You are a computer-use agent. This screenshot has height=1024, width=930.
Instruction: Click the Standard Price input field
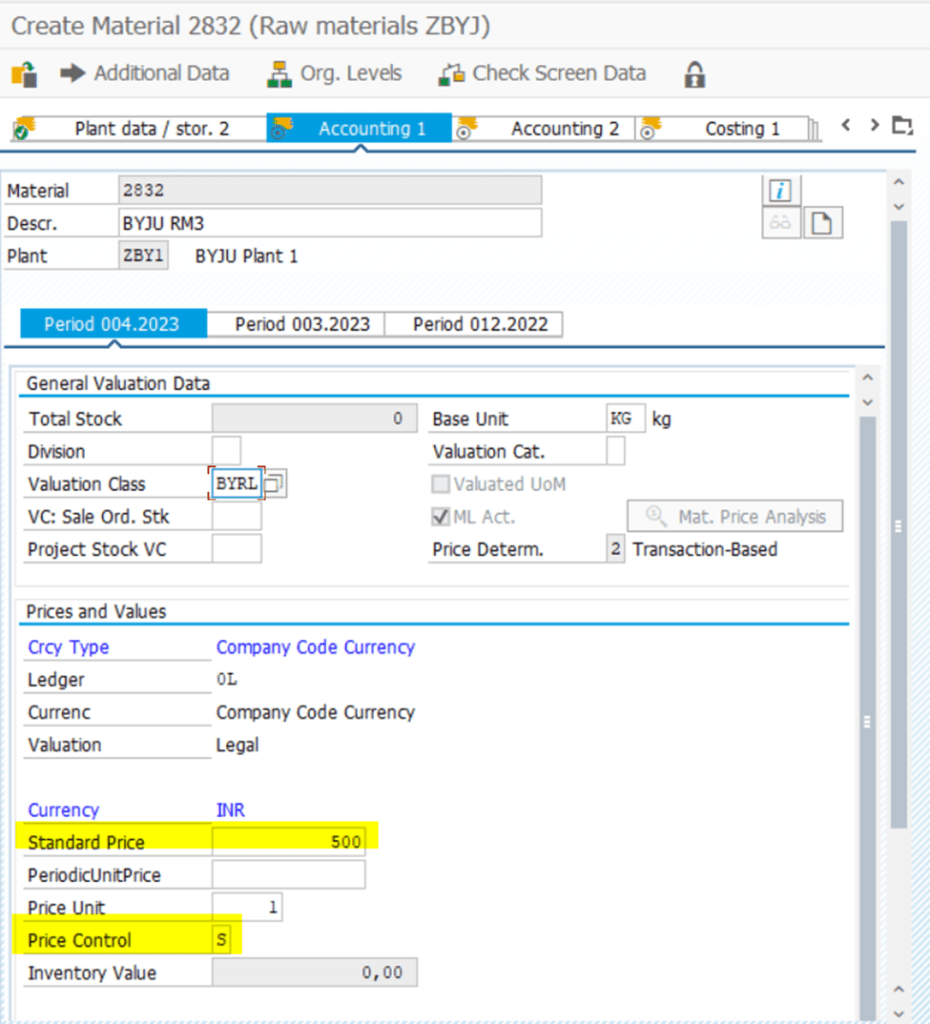point(288,842)
